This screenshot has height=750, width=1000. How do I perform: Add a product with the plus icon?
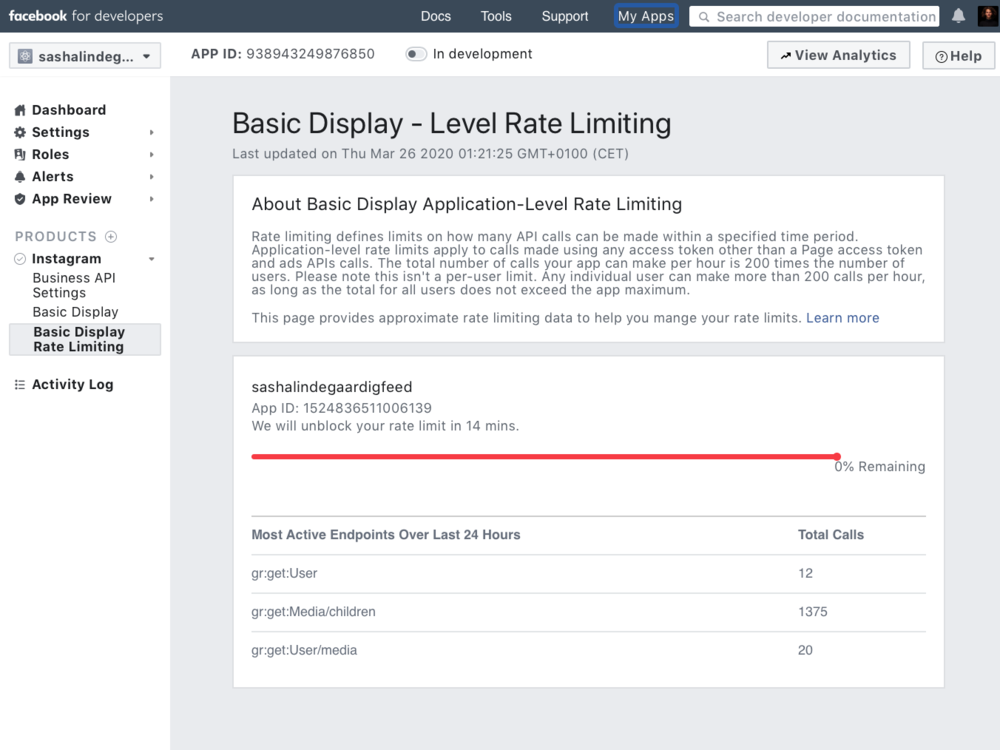pyautogui.click(x=111, y=237)
